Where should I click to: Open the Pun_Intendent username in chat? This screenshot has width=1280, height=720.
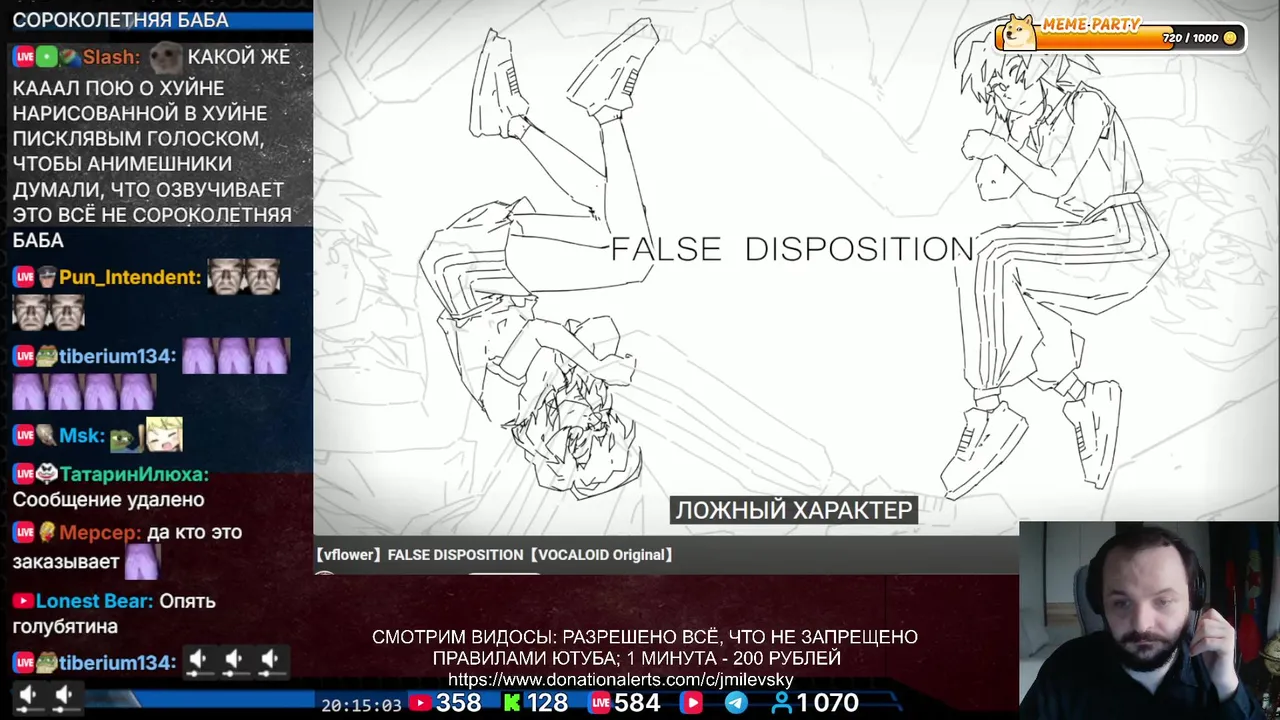click(x=130, y=277)
